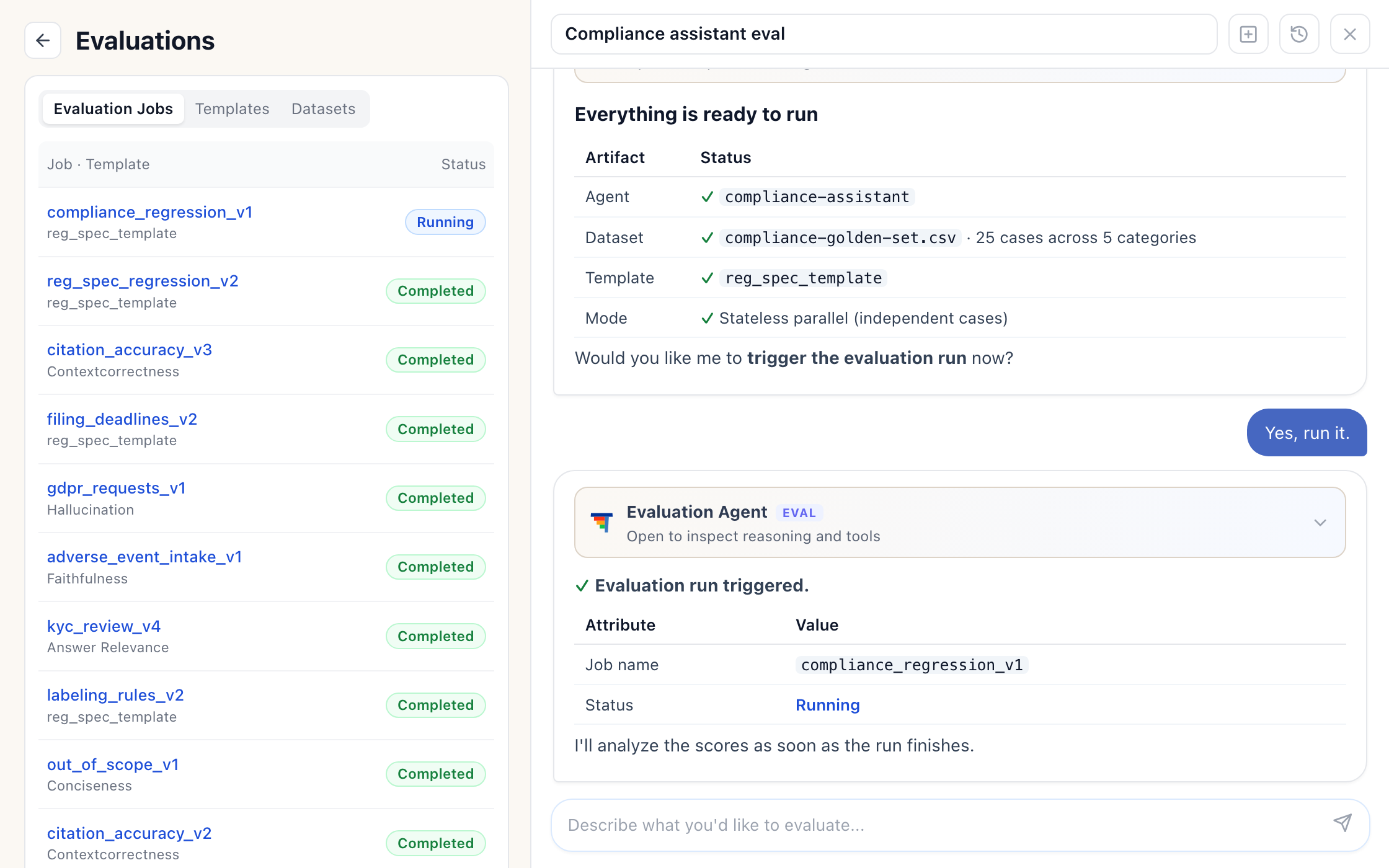Open citation_accuracy_v3 job
This screenshot has width=1389, height=868.
[x=130, y=350]
